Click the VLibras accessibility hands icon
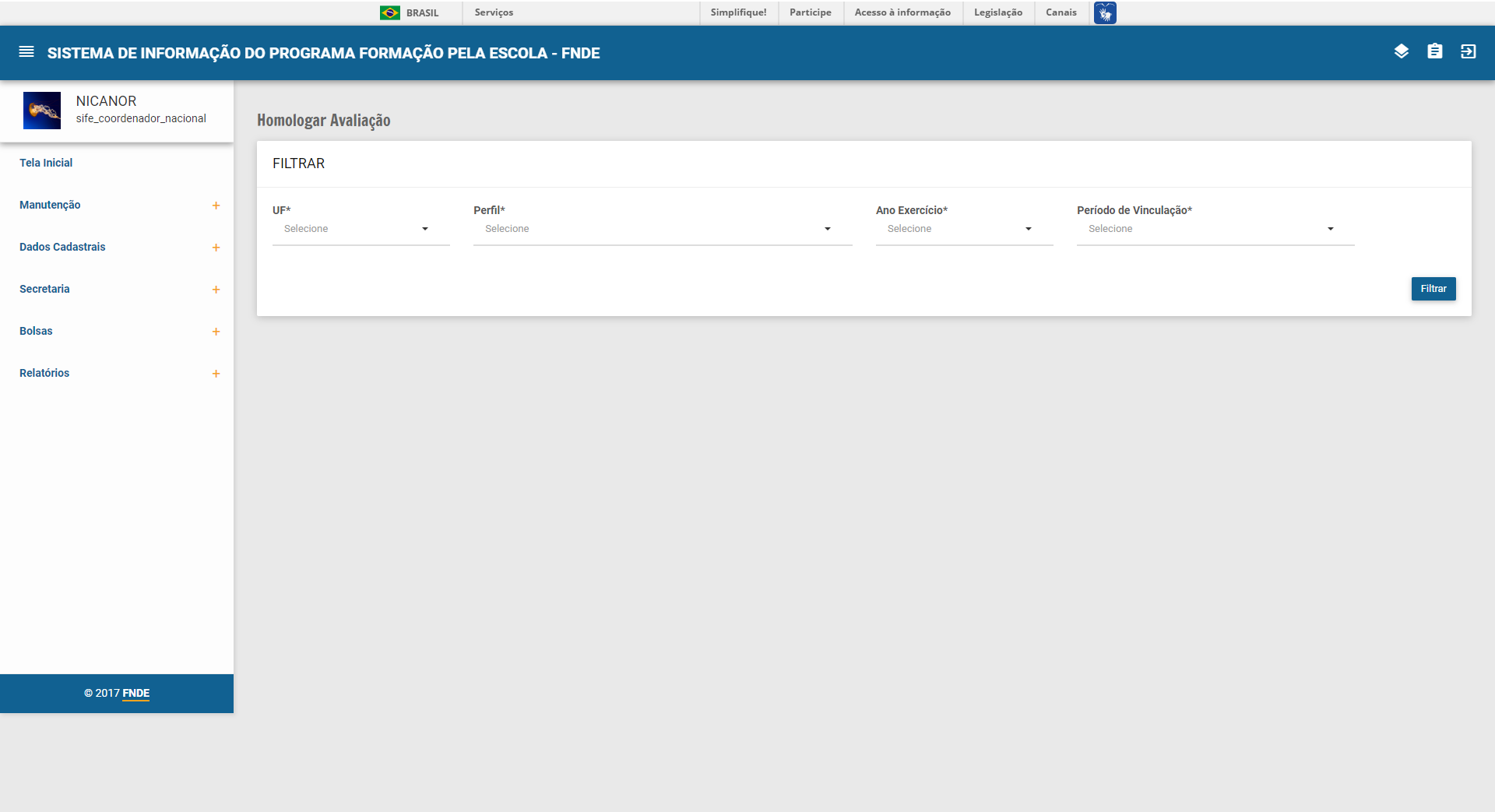This screenshot has height=812, width=1495. 1104,12
